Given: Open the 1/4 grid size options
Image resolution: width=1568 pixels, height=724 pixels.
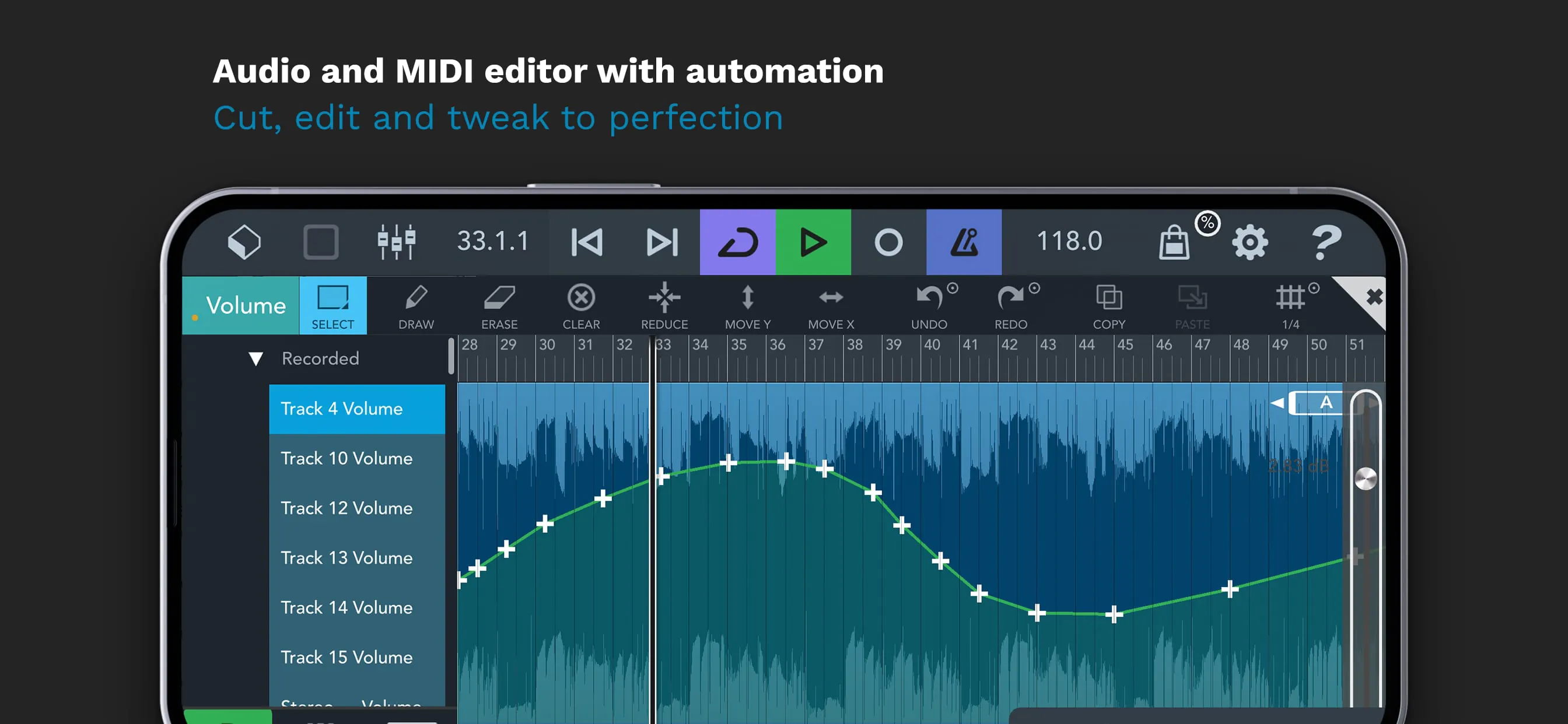Looking at the screenshot, I should click(x=1291, y=305).
